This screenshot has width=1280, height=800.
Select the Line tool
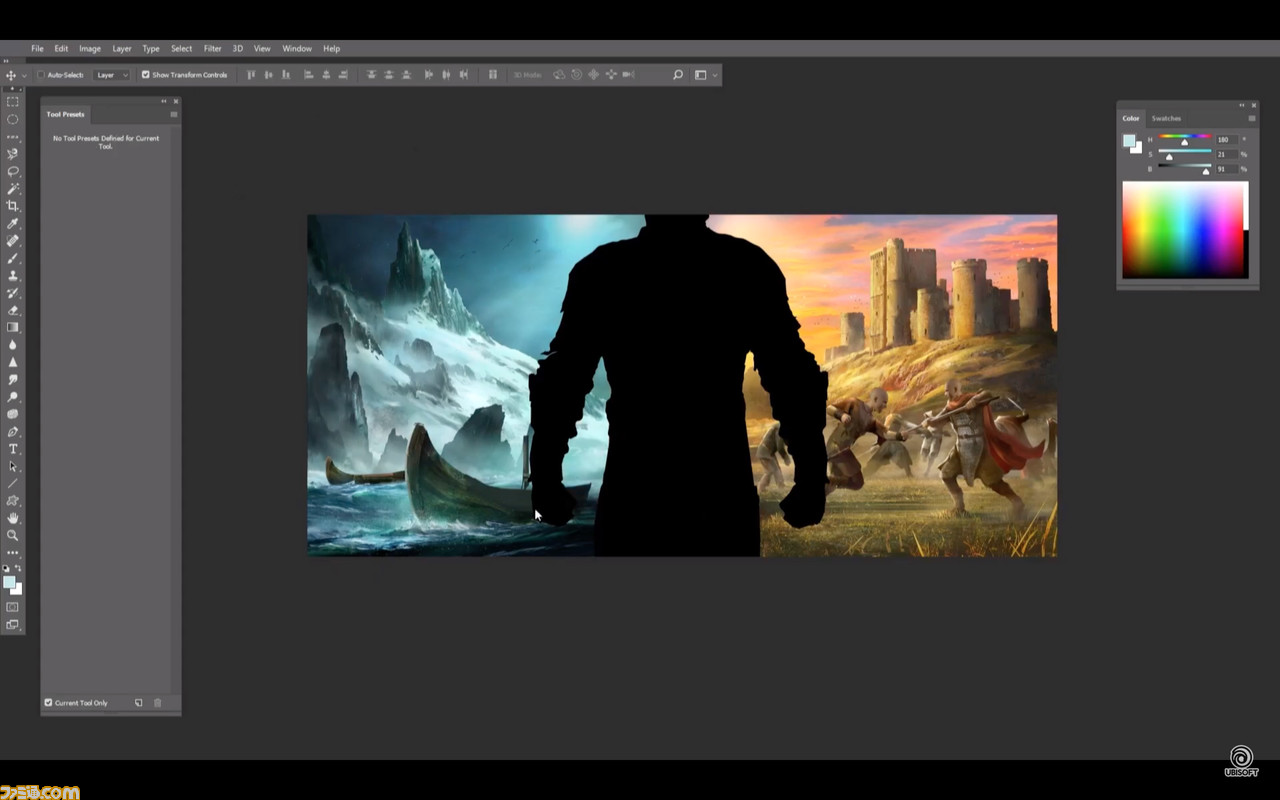(13, 483)
